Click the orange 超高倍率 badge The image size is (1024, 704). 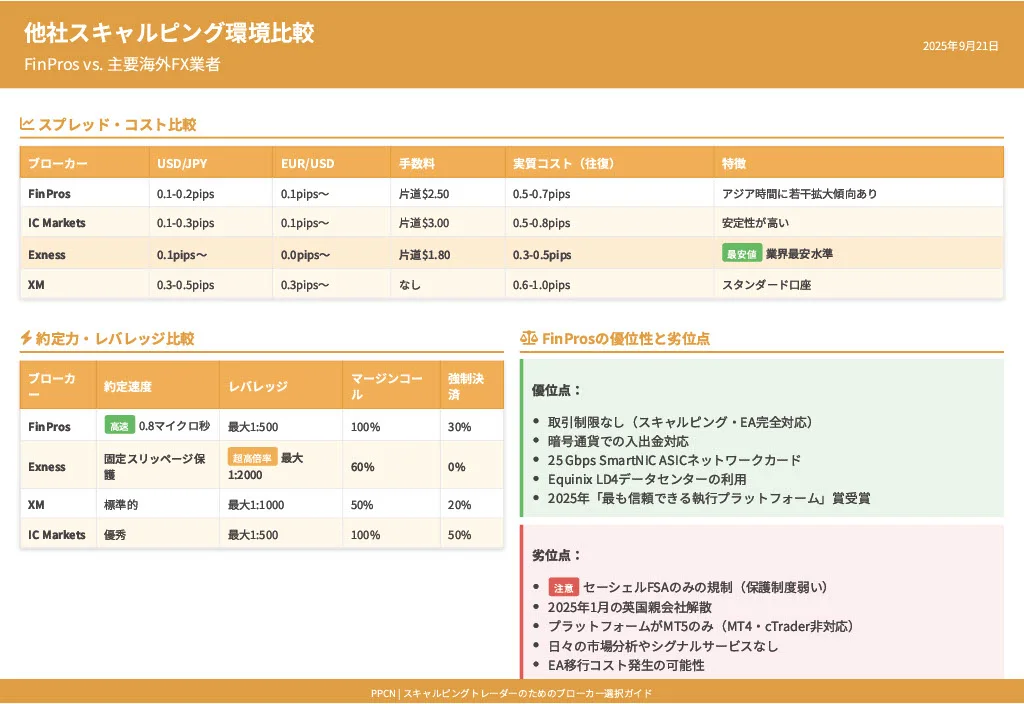pyautogui.click(x=252, y=458)
